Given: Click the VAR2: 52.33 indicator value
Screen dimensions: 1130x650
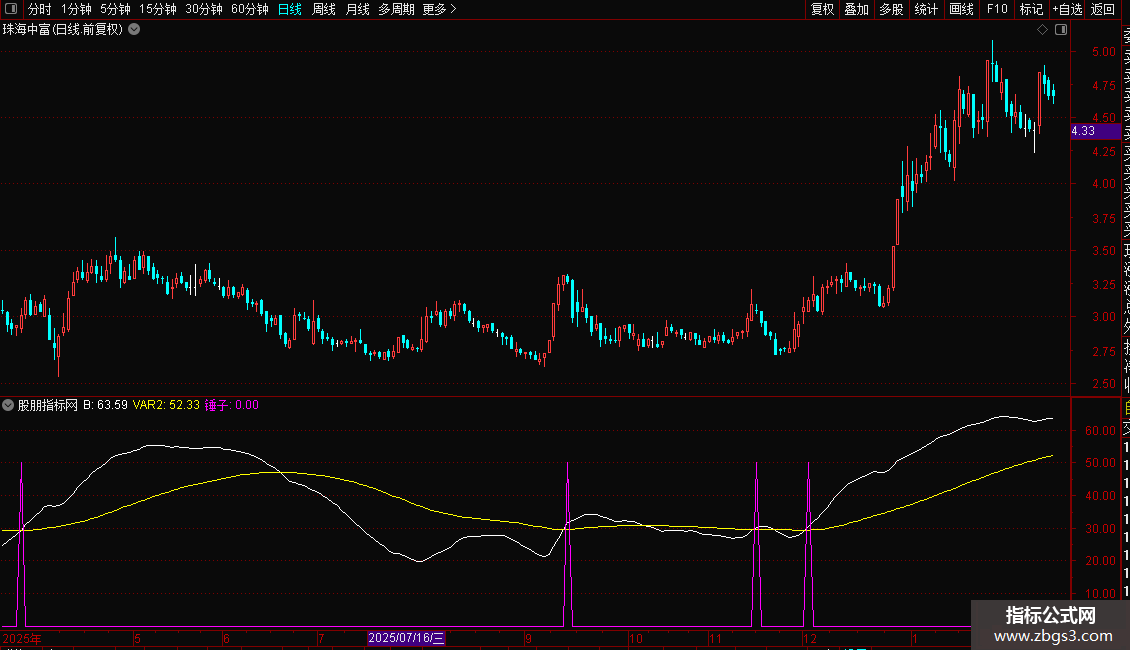Looking at the screenshot, I should [166, 405].
